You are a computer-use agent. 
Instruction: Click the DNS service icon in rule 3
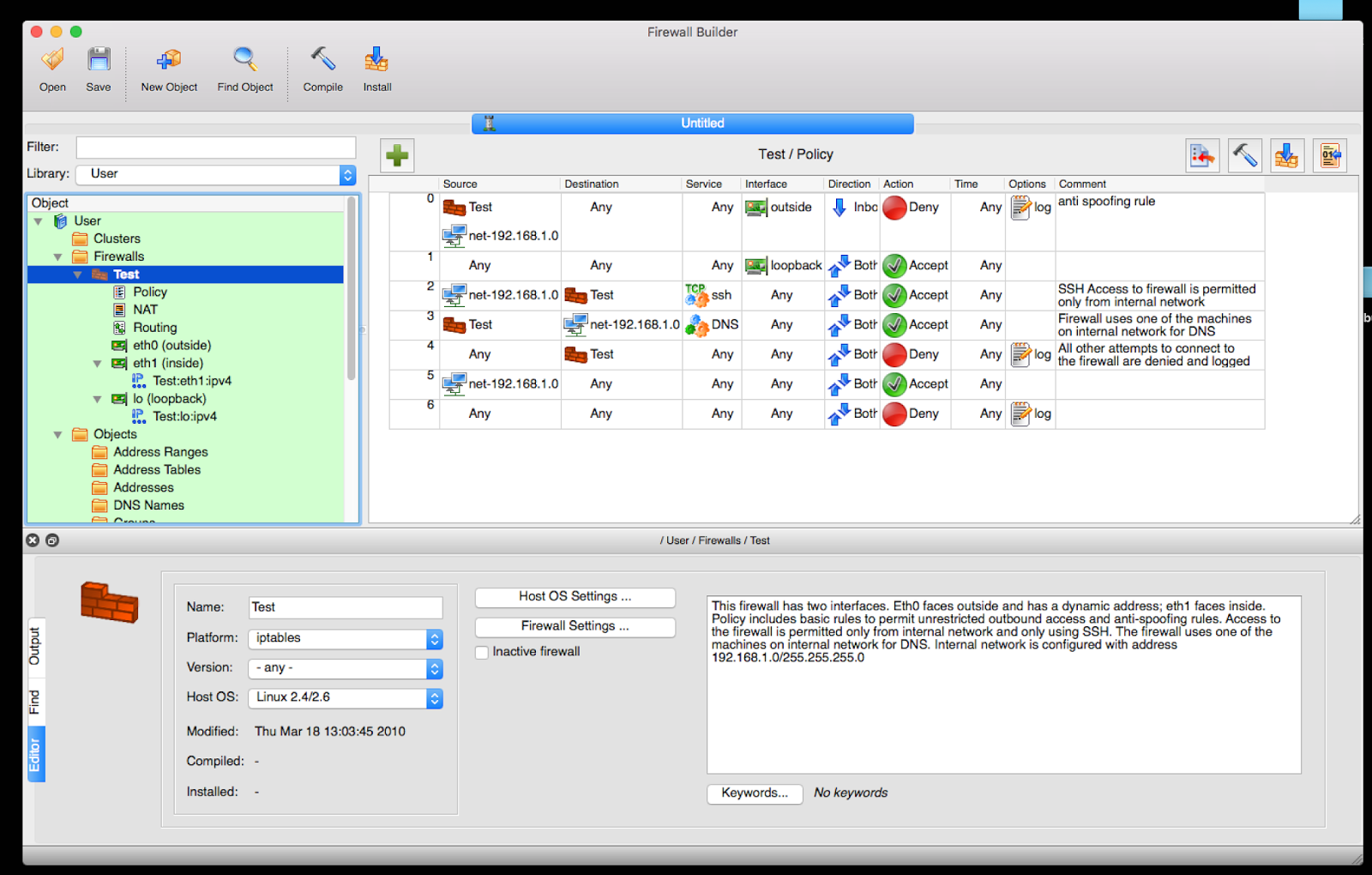(696, 325)
